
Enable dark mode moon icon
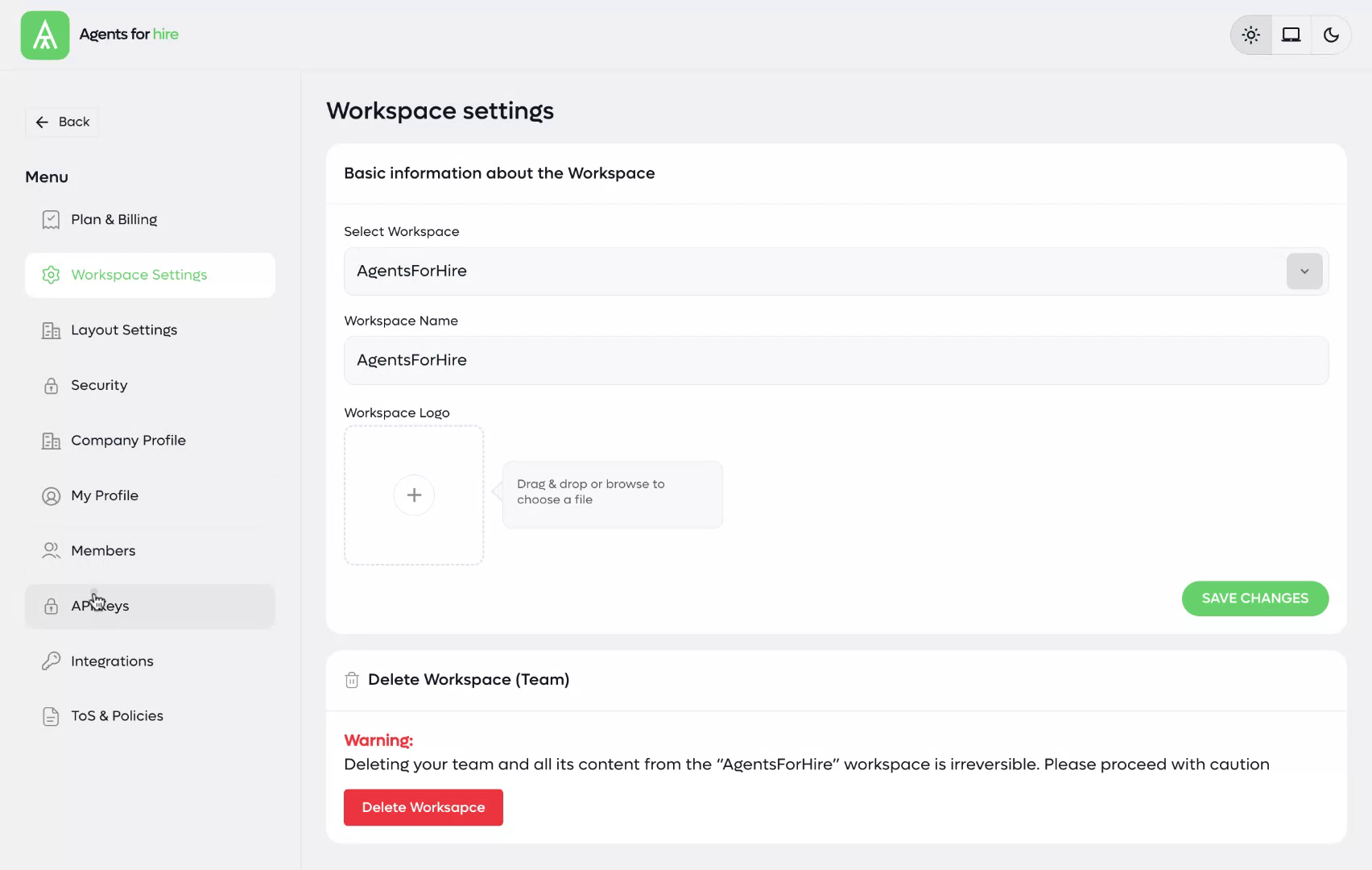click(x=1331, y=35)
